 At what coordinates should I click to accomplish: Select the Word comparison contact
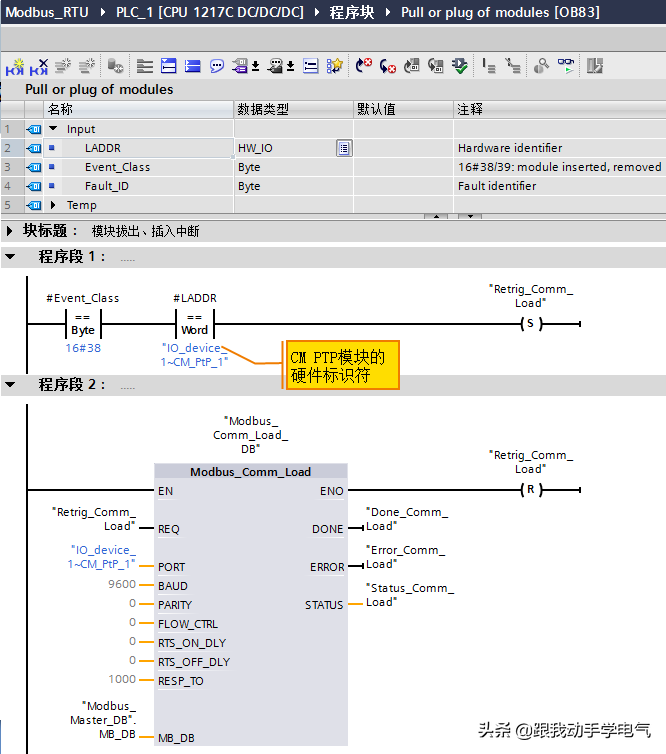(195, 324)
